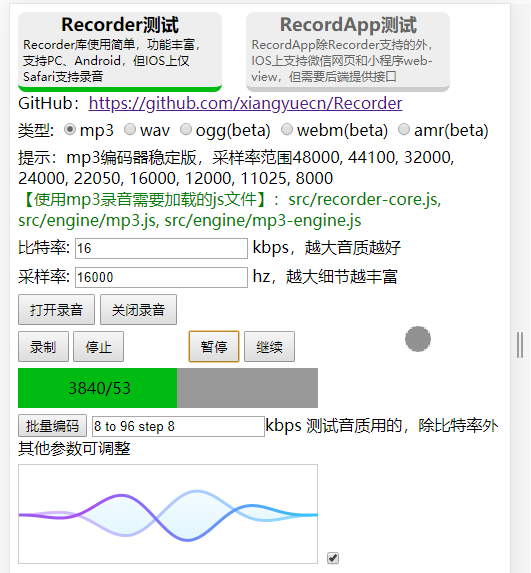This screenshot has width=531, height=573.
Task: Switch to the RecordApp测试 tab
Action: pos(348,52)
